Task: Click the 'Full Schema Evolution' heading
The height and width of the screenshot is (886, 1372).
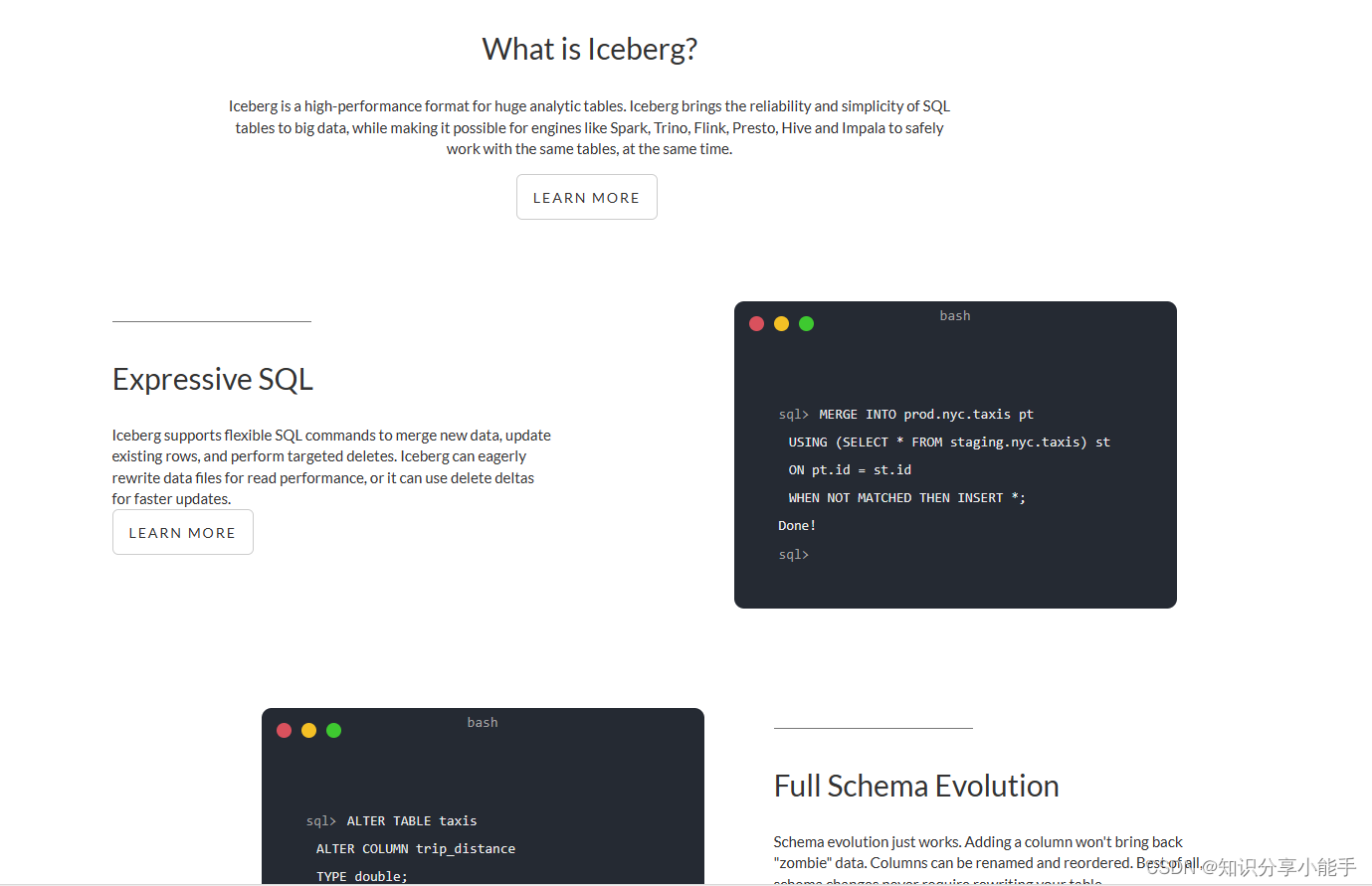Action: [916, 786]
